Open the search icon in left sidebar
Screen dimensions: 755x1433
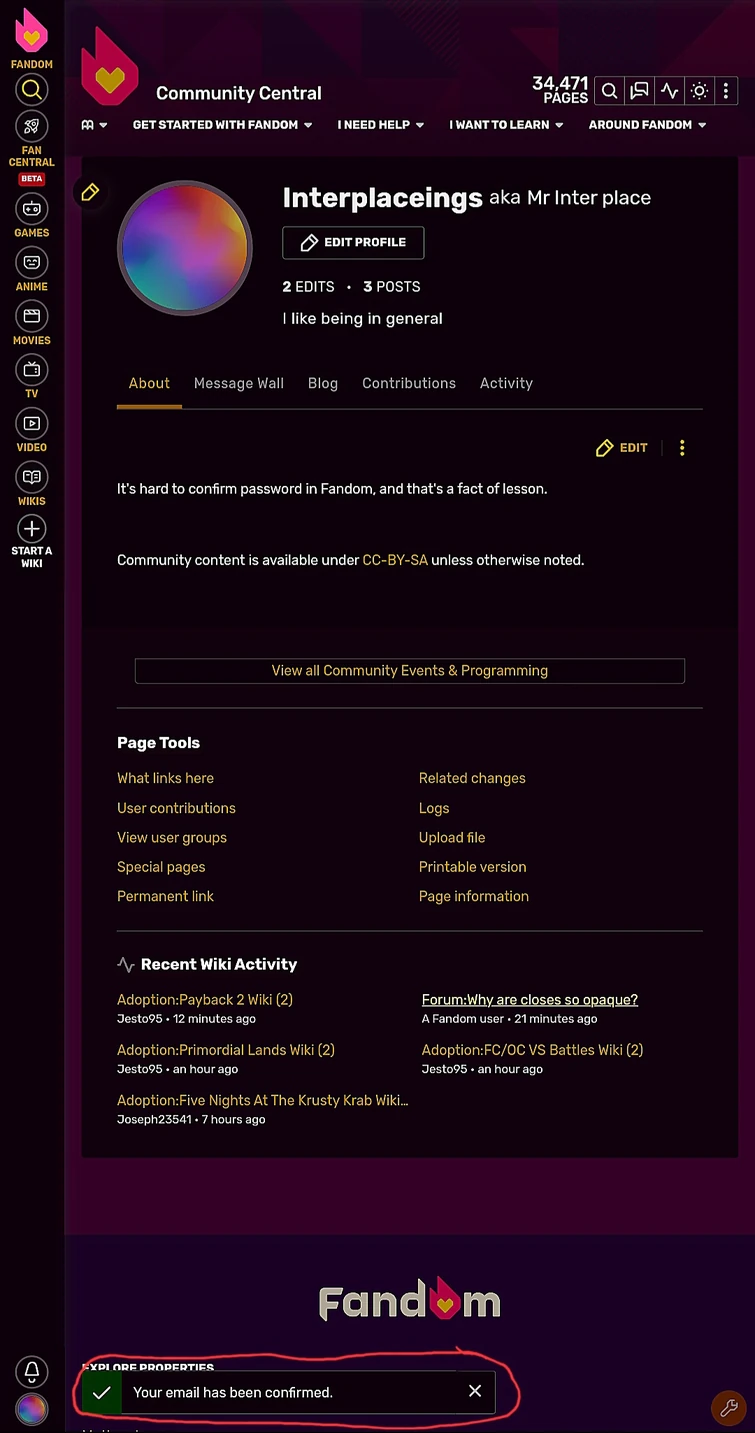[32, 90]
